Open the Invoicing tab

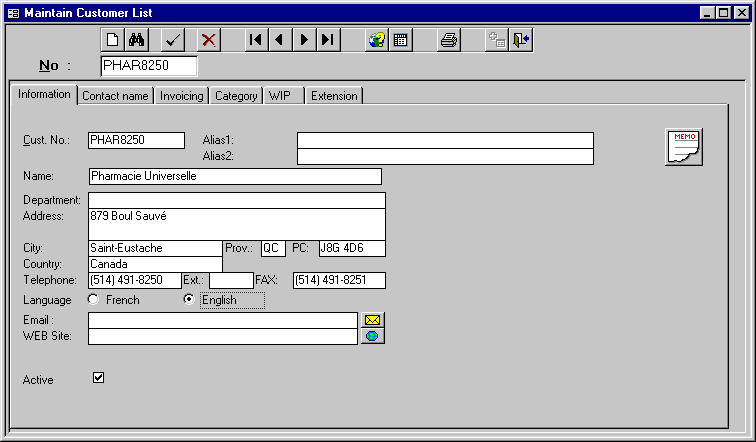point(182,96)
